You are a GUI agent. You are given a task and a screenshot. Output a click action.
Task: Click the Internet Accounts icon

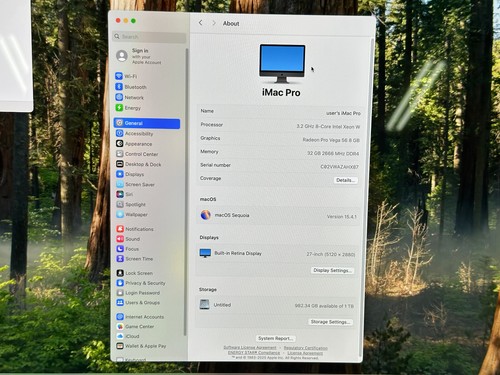click(x=120, y=317)
